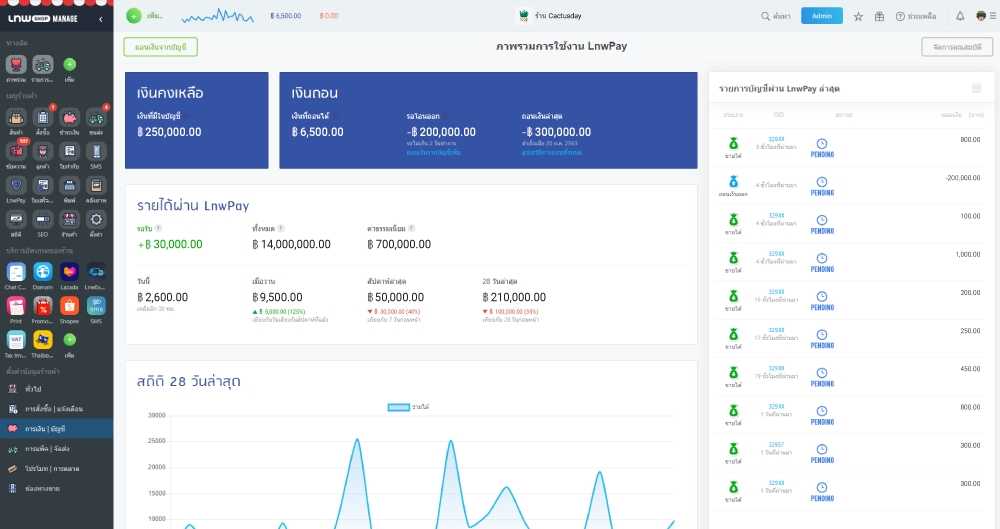This screenshot has height=529, width=1000.
Task: Open the Domain service icon
Action: coord(43,272)
